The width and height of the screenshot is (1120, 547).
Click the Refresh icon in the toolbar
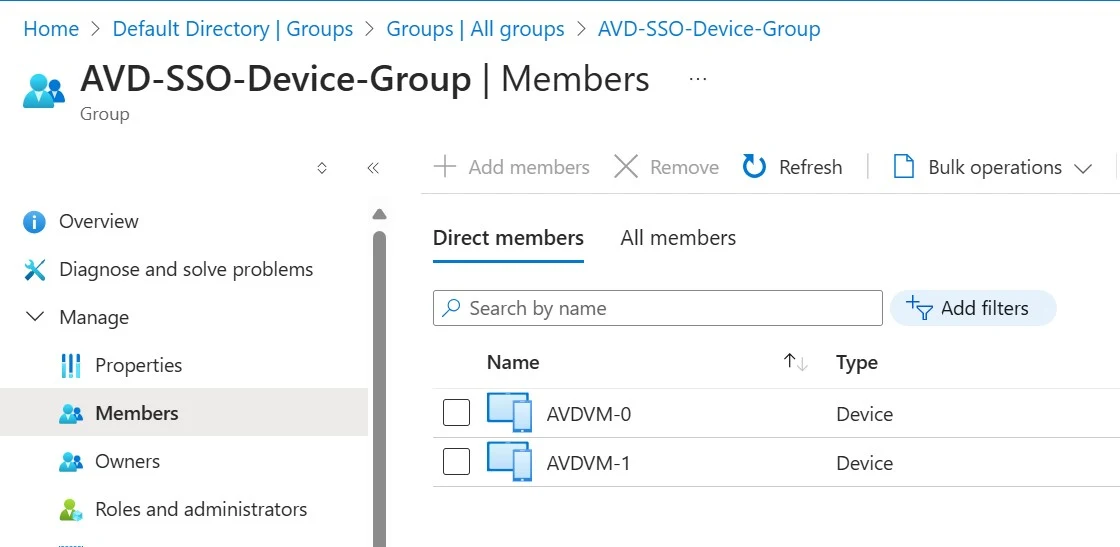755,167
